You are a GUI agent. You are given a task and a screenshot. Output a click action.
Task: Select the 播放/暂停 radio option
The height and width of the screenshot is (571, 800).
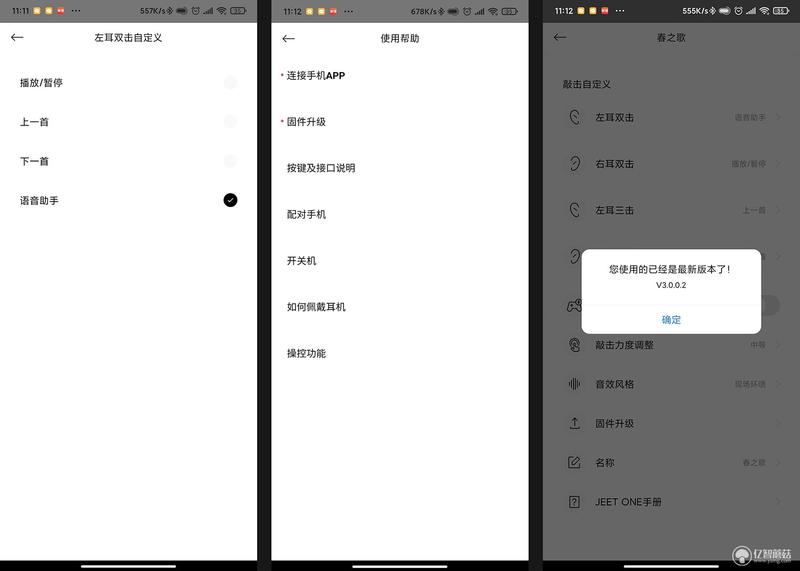[x=230, y=82]
